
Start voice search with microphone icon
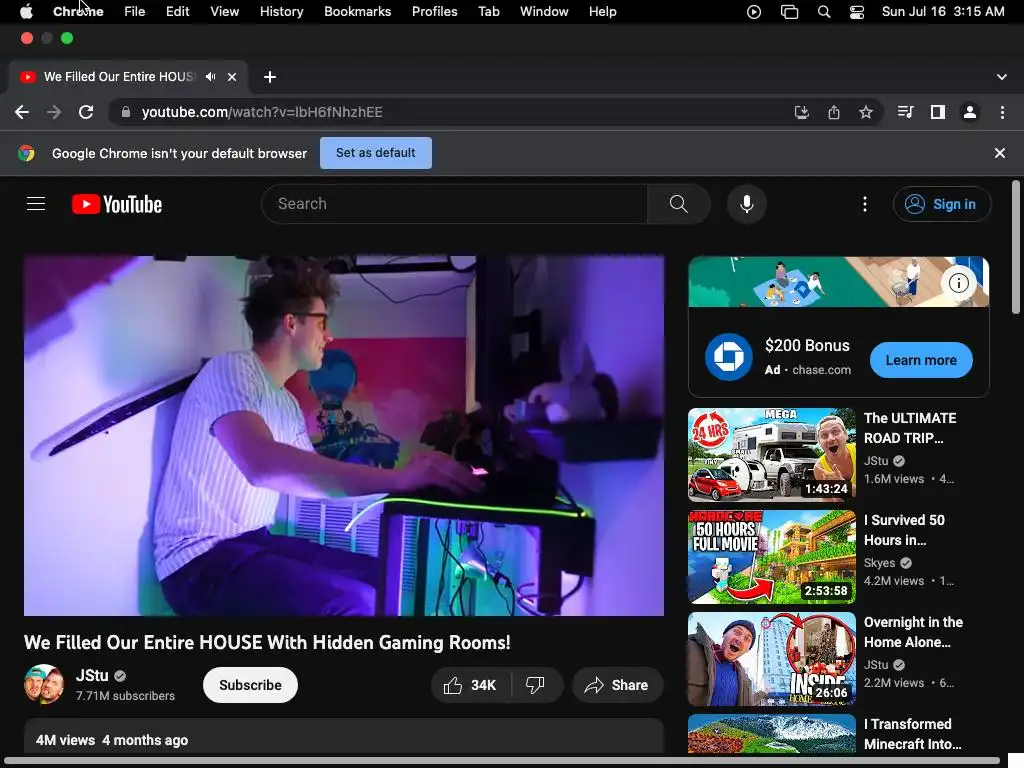(746, 204)
